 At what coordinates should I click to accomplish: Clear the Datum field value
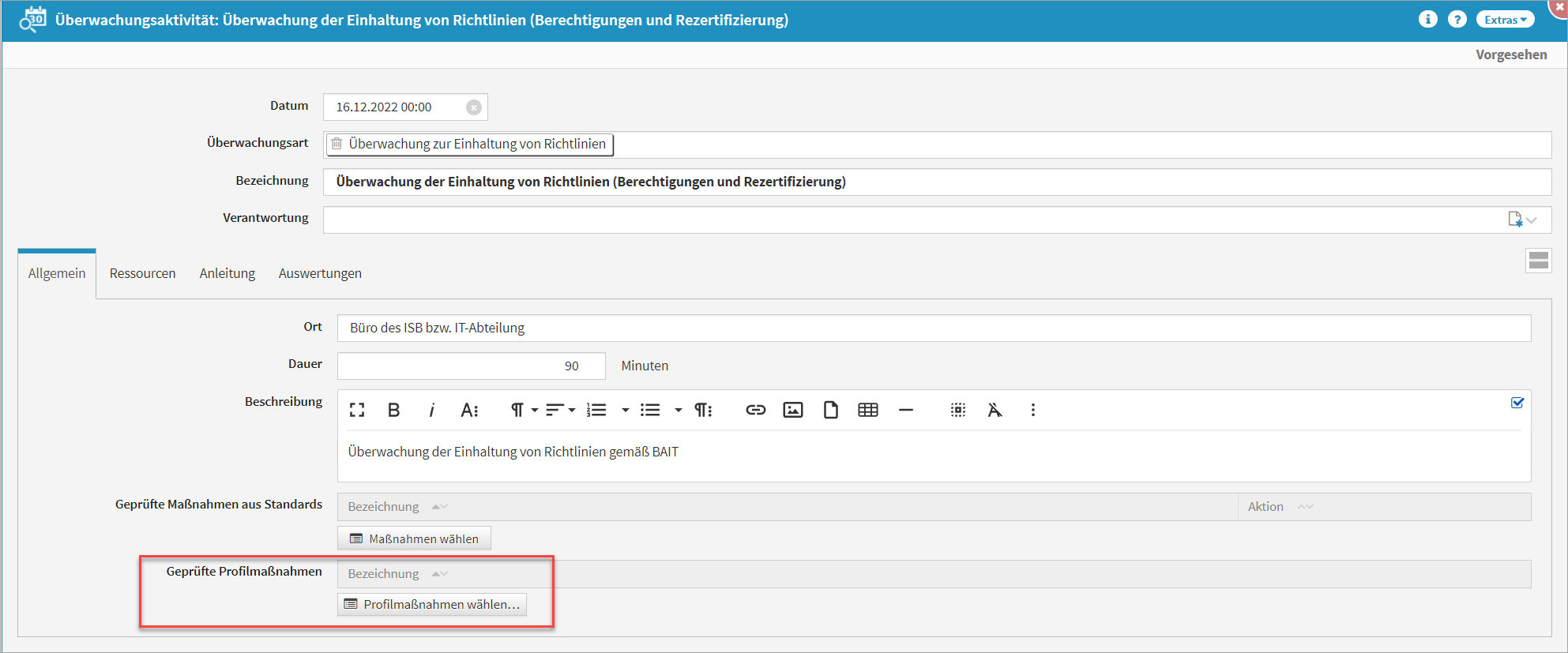[x=473, y=107]
